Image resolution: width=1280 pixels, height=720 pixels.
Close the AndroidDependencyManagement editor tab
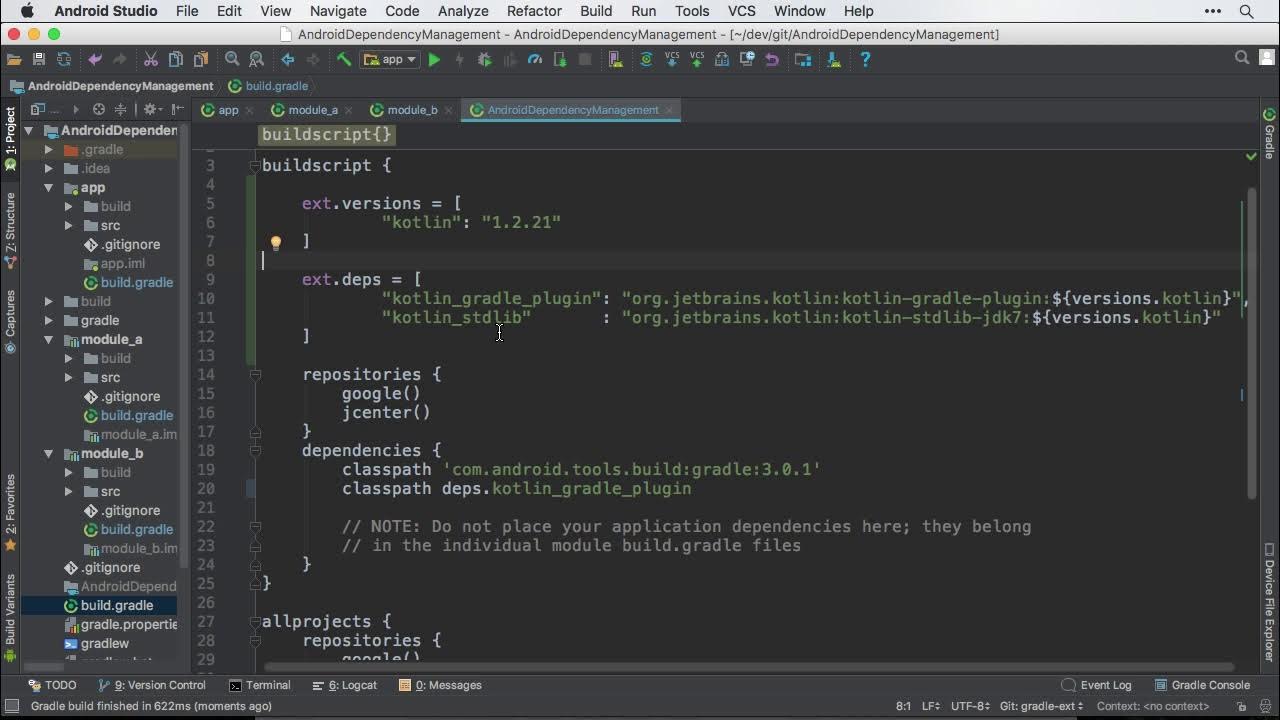669,110
